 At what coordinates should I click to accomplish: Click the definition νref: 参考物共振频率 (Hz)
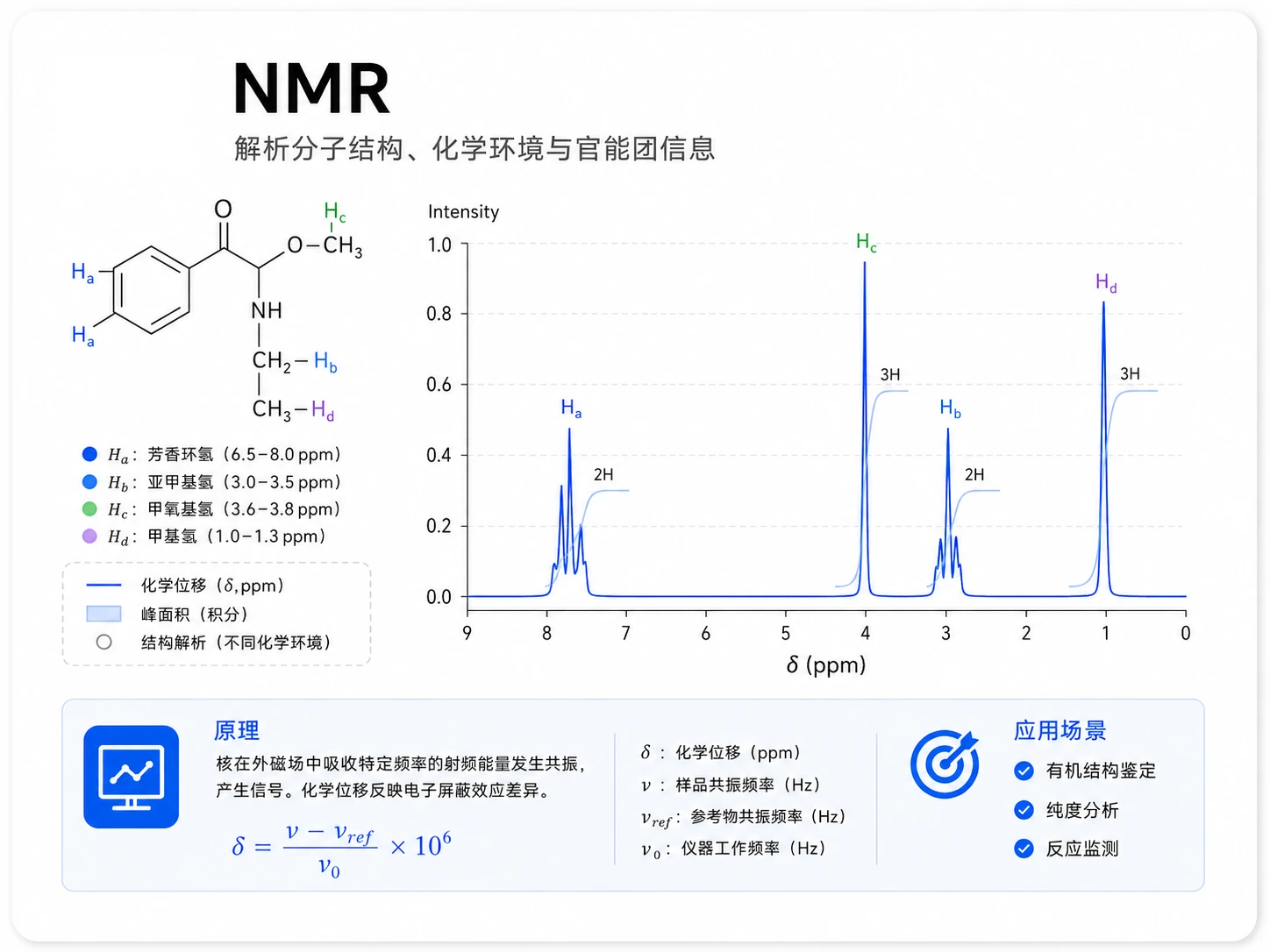tap(744, 817)
